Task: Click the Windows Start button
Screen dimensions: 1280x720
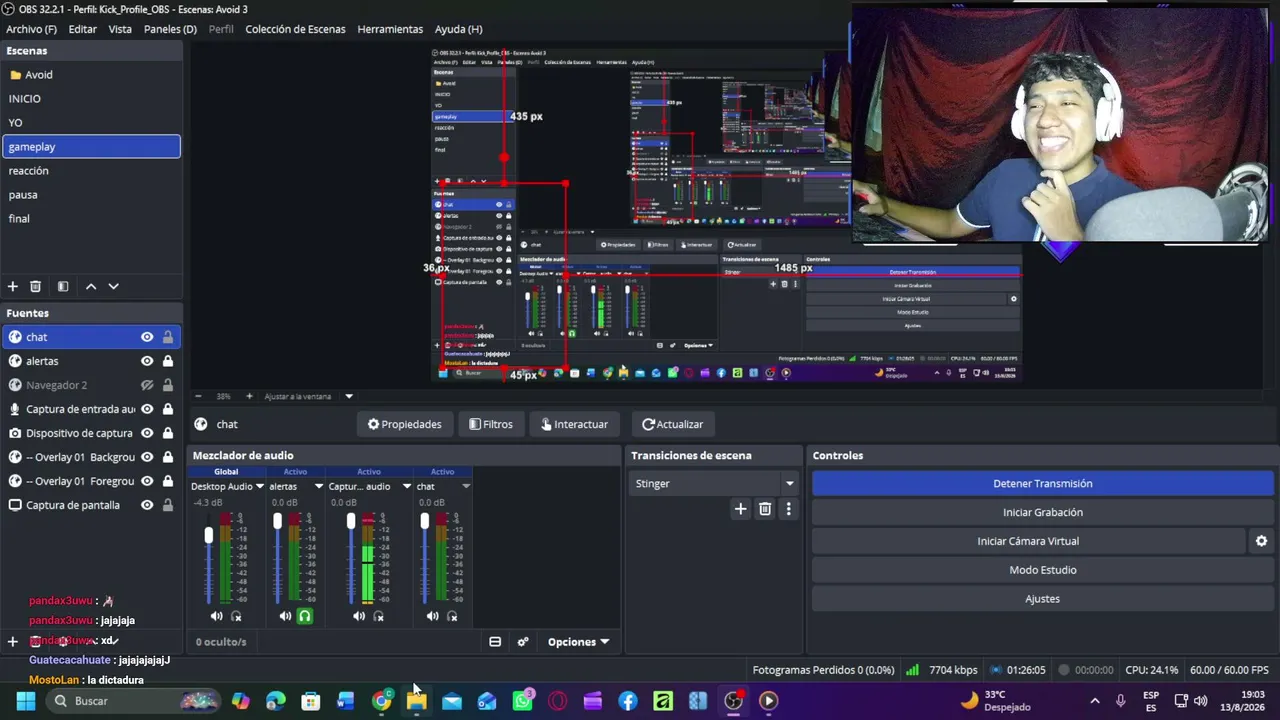Action: coord(26,701)
